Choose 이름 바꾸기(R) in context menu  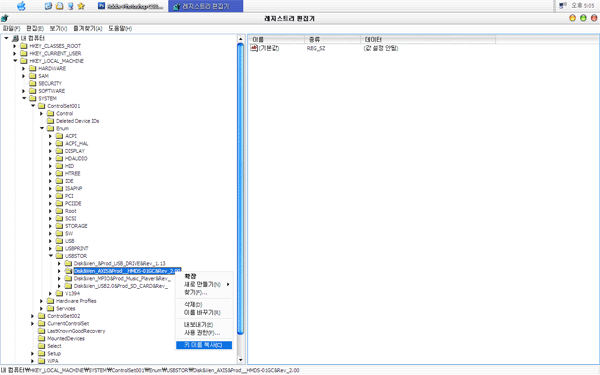tap(204, 313)
